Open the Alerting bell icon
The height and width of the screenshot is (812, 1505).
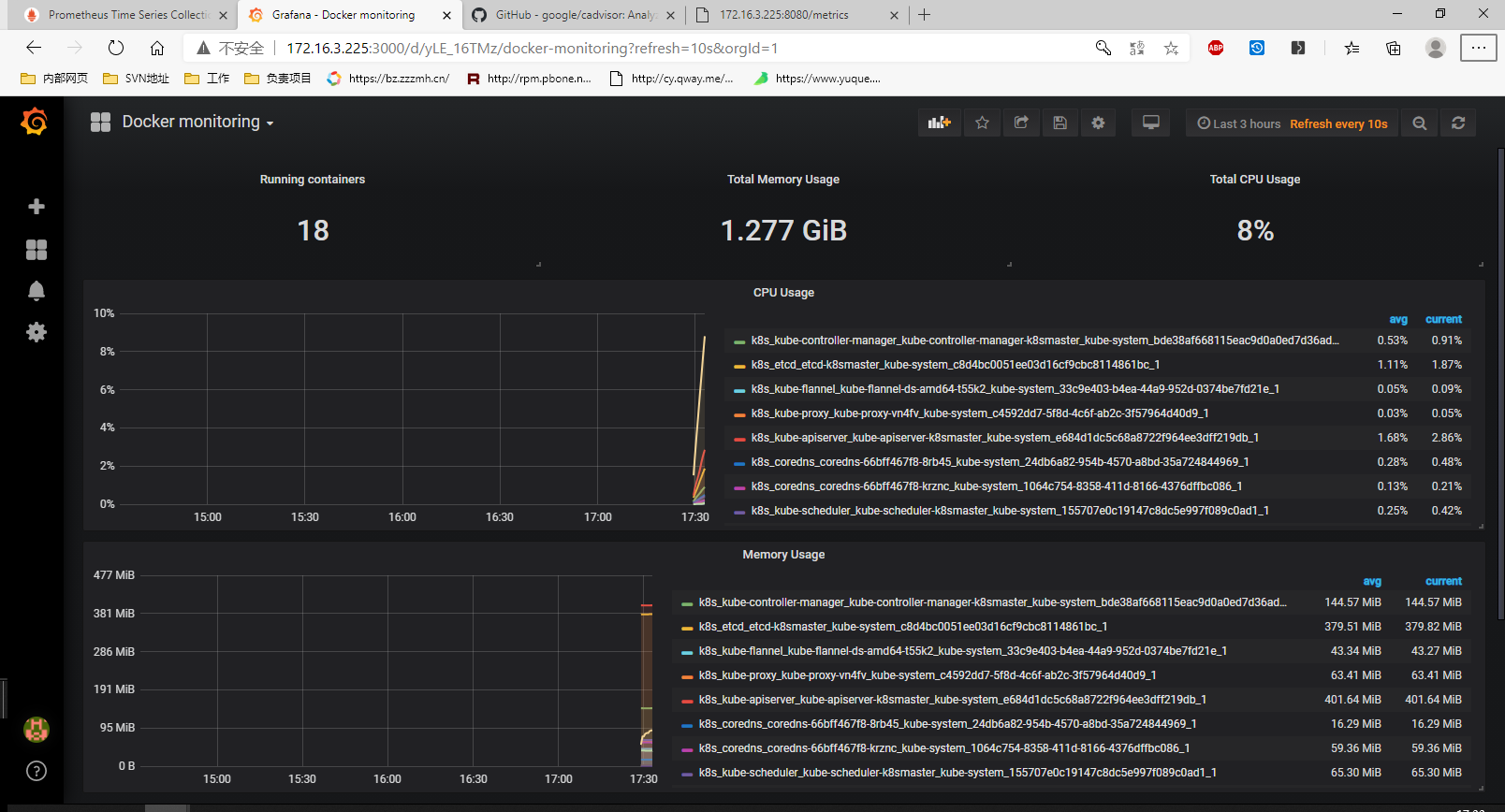(37, 291)
